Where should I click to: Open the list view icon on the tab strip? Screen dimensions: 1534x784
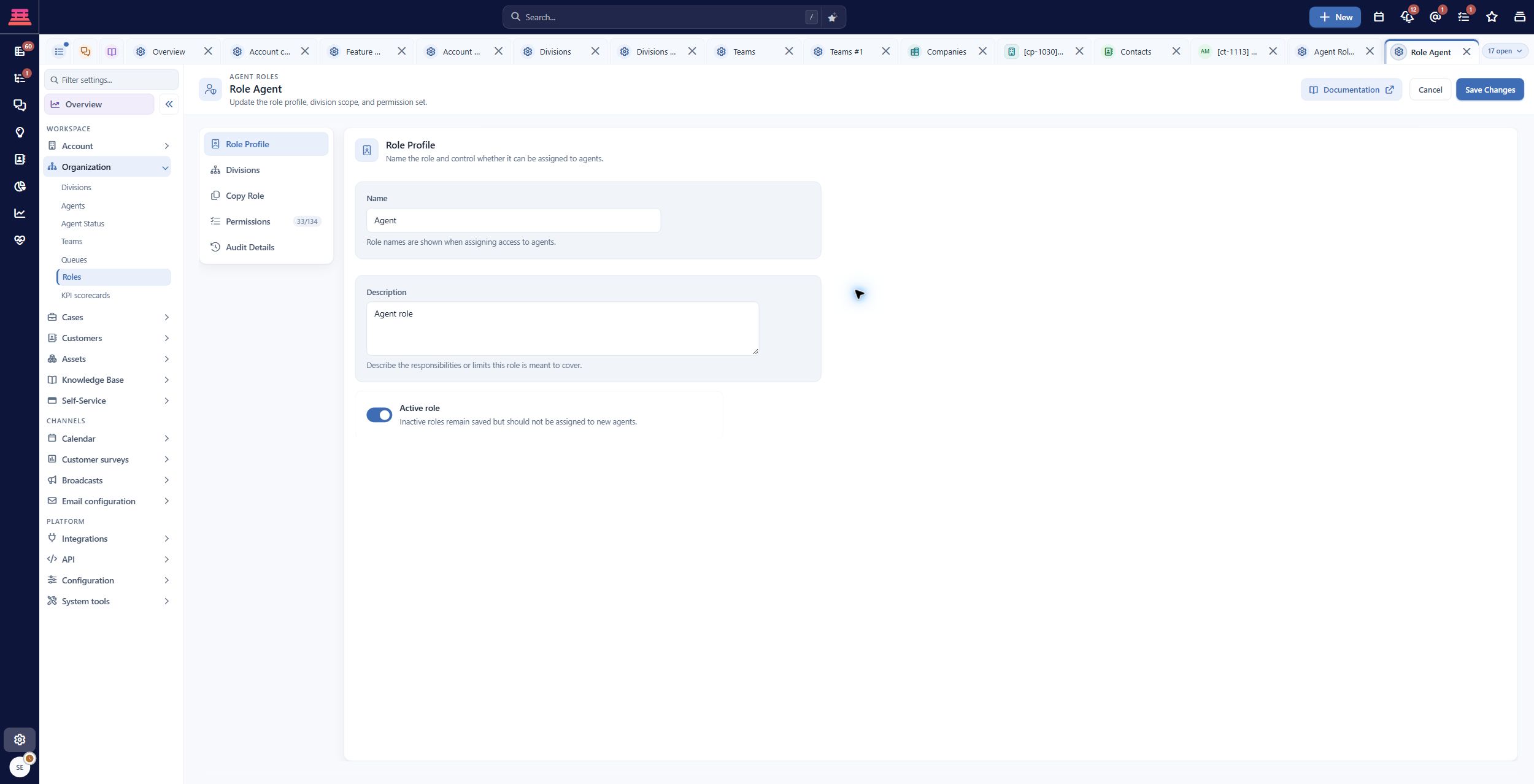59,52
